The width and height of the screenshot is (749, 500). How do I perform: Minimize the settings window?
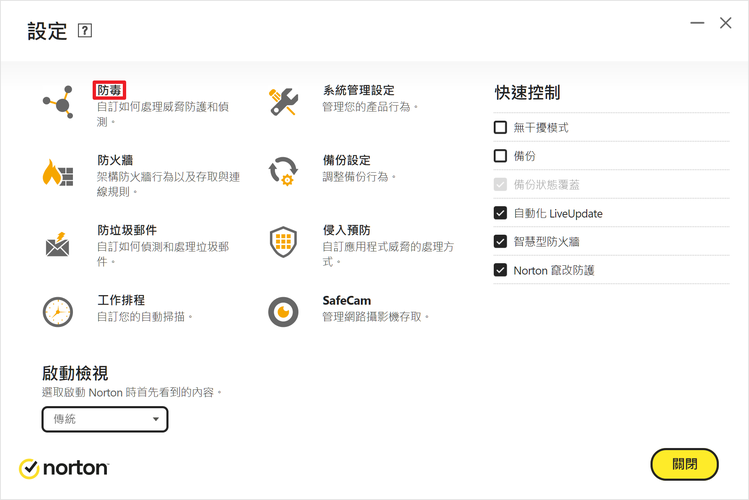(697, 22)
